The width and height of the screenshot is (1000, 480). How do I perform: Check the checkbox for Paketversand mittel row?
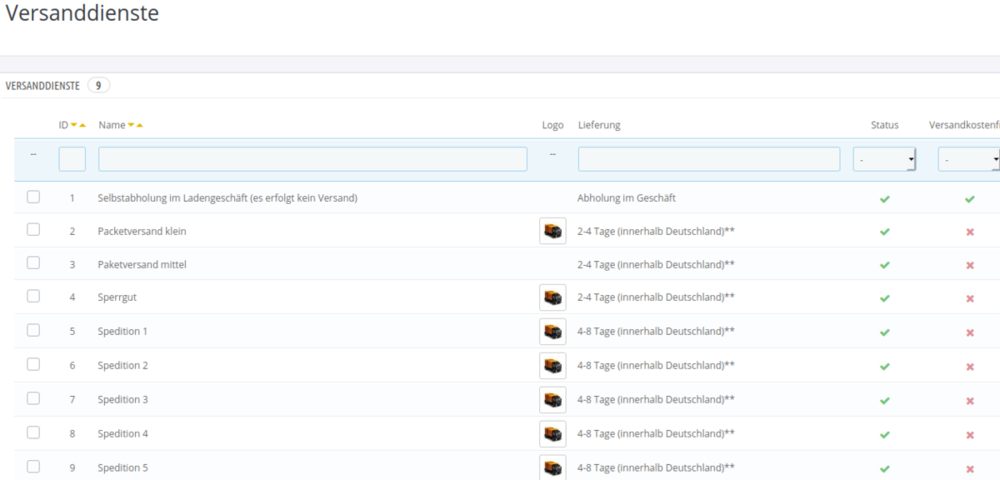point(33,264)
